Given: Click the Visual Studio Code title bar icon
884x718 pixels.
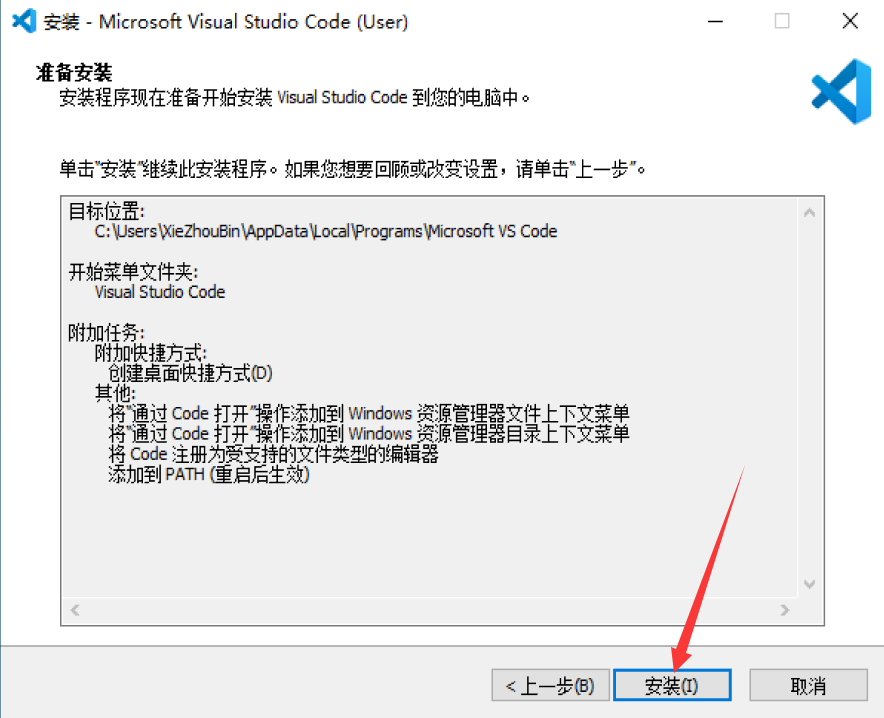Looking at the screenshot, I should tap(21, 20).
